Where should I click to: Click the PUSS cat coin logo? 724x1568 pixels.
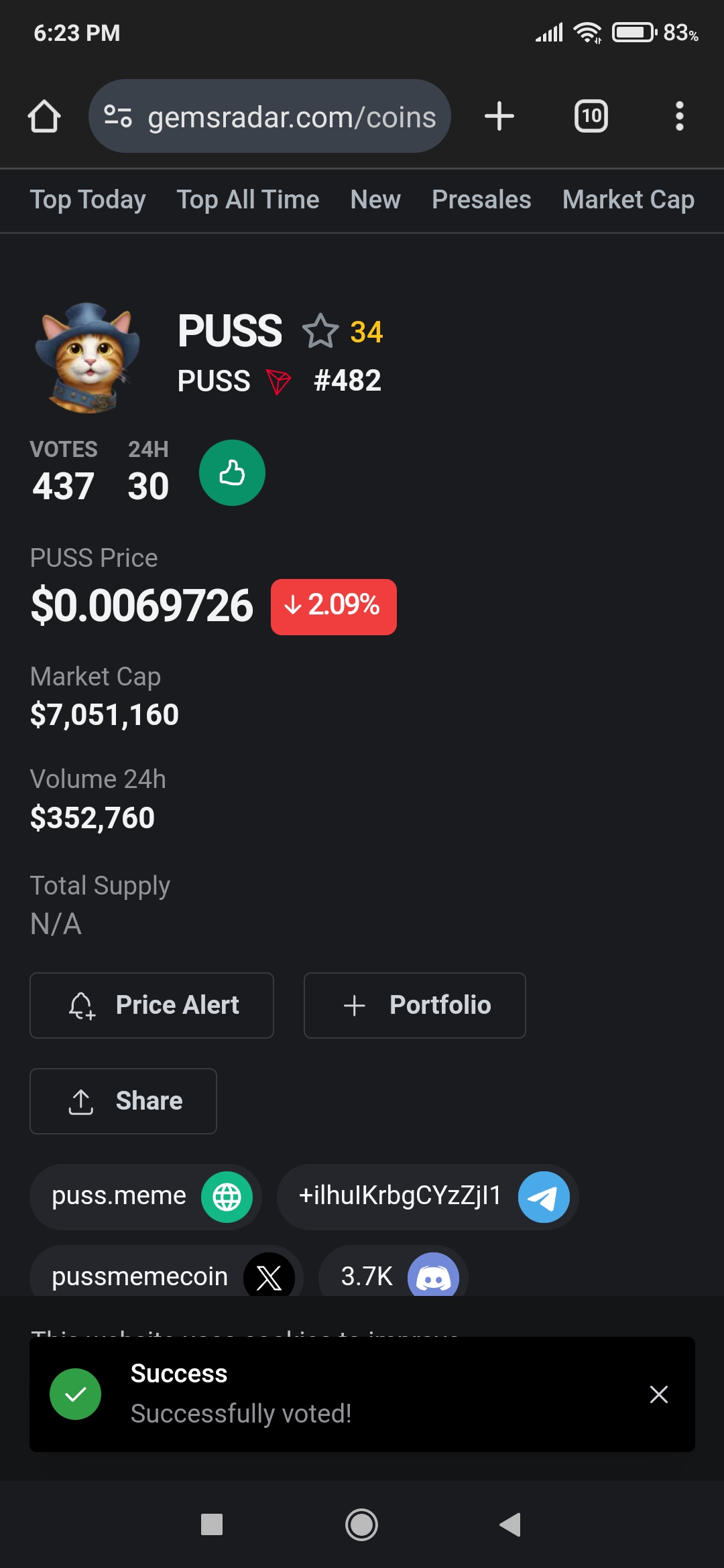point(87,357)
